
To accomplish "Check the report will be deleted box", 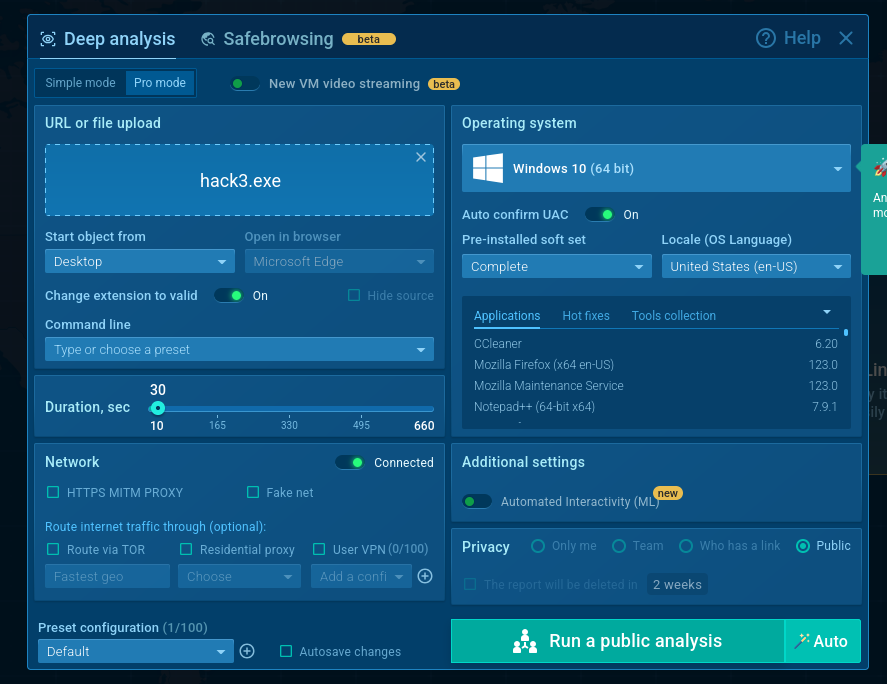I will (x=470, y=584).
